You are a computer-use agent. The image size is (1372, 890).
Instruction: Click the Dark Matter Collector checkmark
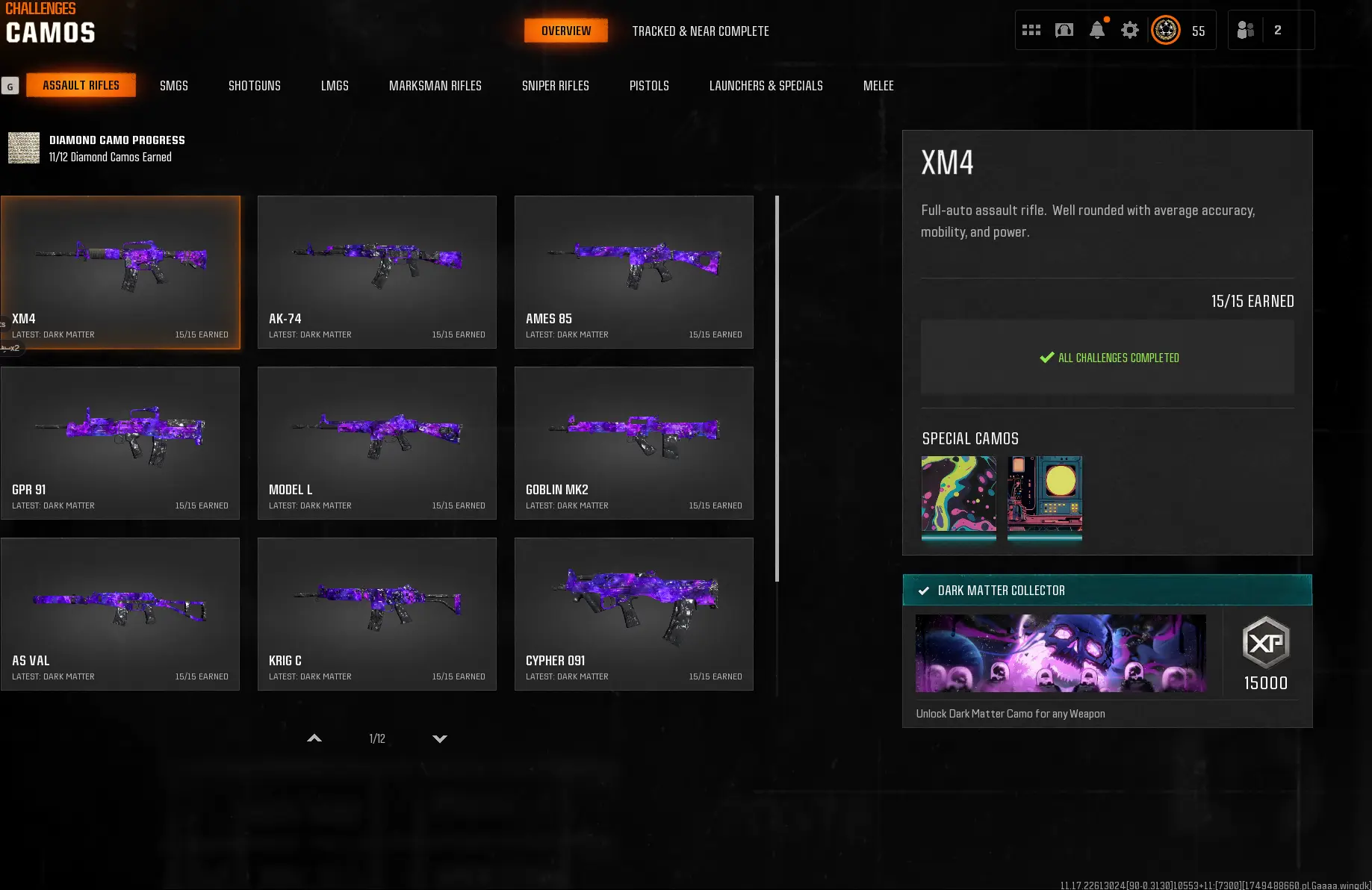924,591
